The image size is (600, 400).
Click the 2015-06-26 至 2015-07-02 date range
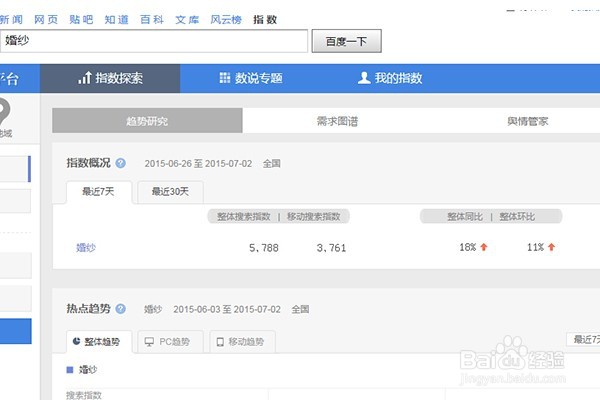pyautogui.click(x=198, y=164)
